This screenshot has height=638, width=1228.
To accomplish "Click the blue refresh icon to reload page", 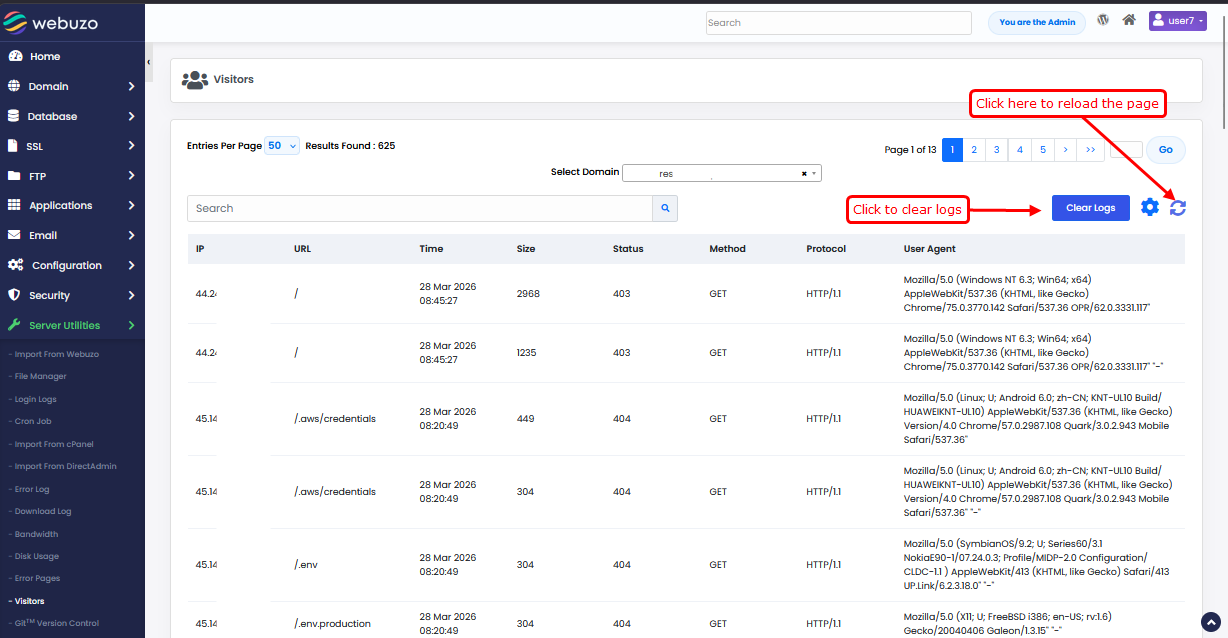I will 1178,208.
